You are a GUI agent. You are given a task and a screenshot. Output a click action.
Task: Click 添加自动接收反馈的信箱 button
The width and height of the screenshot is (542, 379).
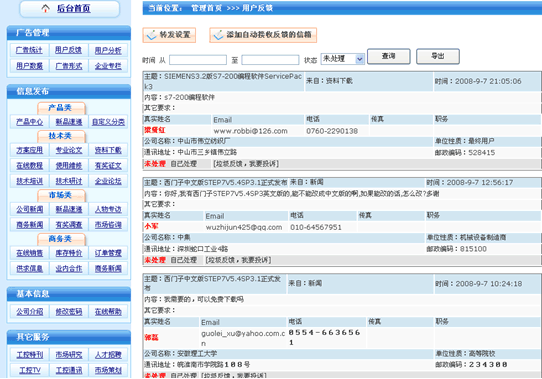(263, 35)
